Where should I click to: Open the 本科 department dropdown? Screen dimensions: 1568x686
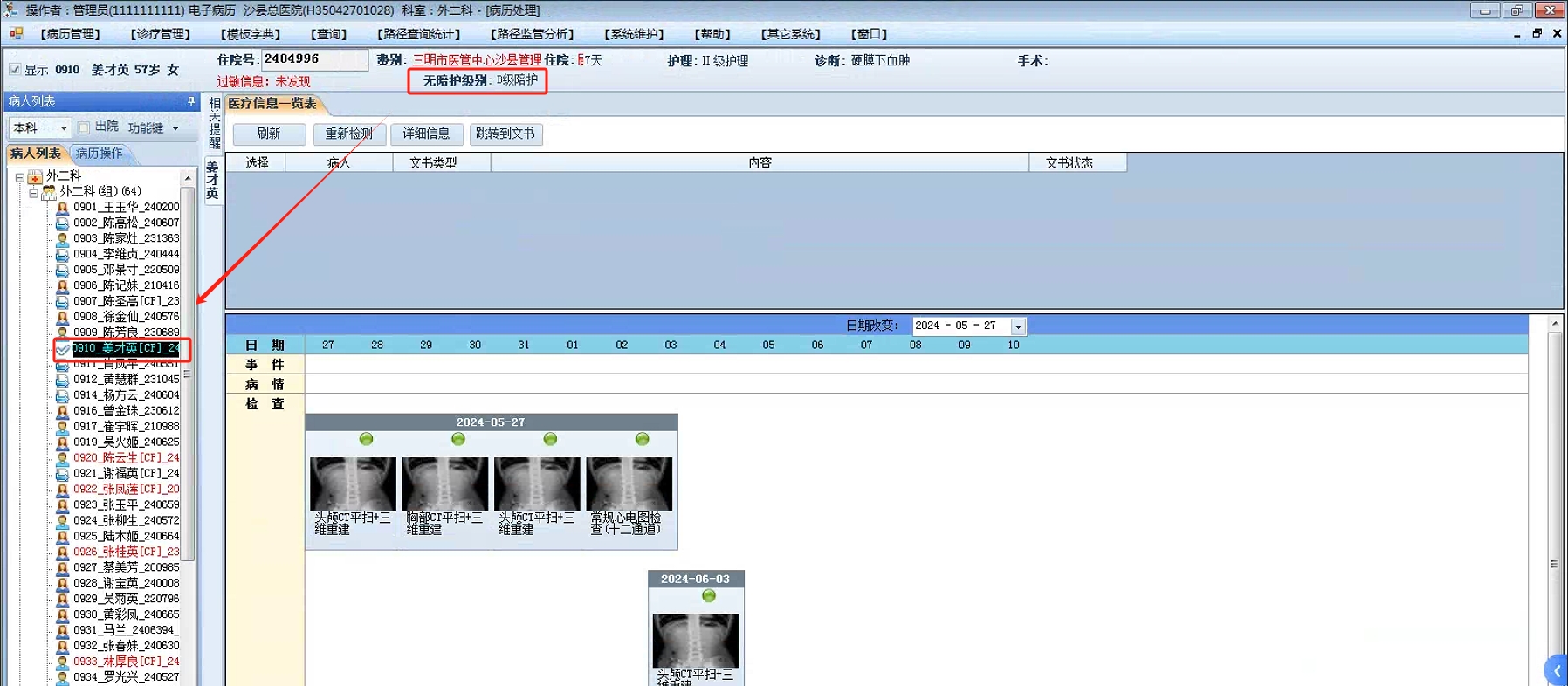tap(64, 128)
